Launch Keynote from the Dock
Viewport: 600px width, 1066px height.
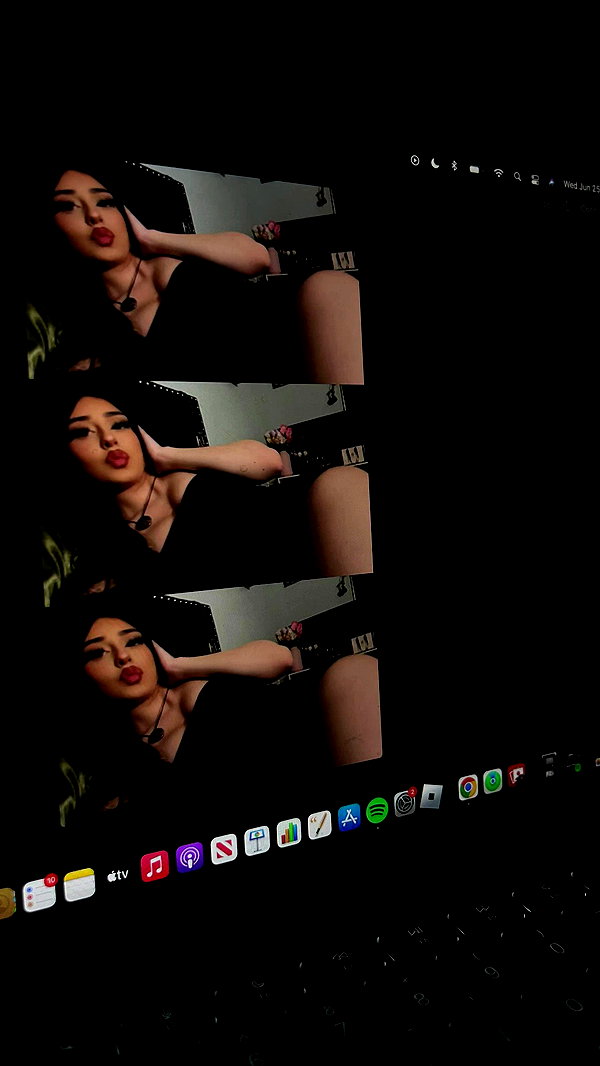point(257,840)
